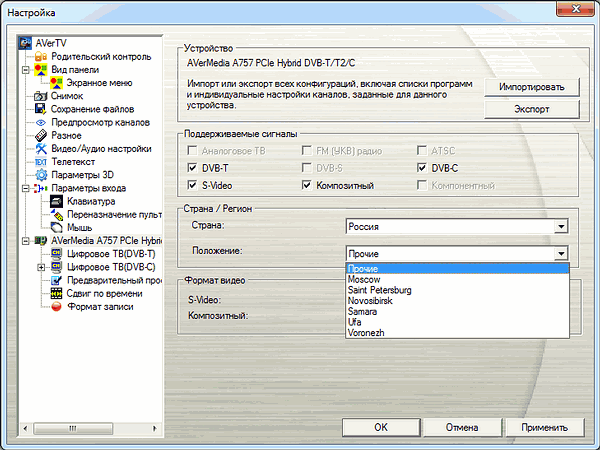
Task: Select the Экранное меню icon
Action: pos(56,83)
